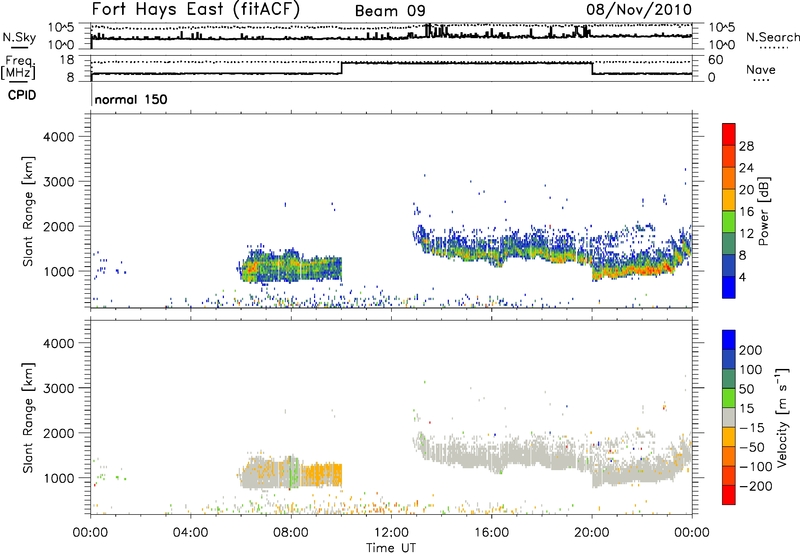Click the '12:00' time axis tick label
The width and height of the screenshot is (800, 554).
tap(391, 533)
